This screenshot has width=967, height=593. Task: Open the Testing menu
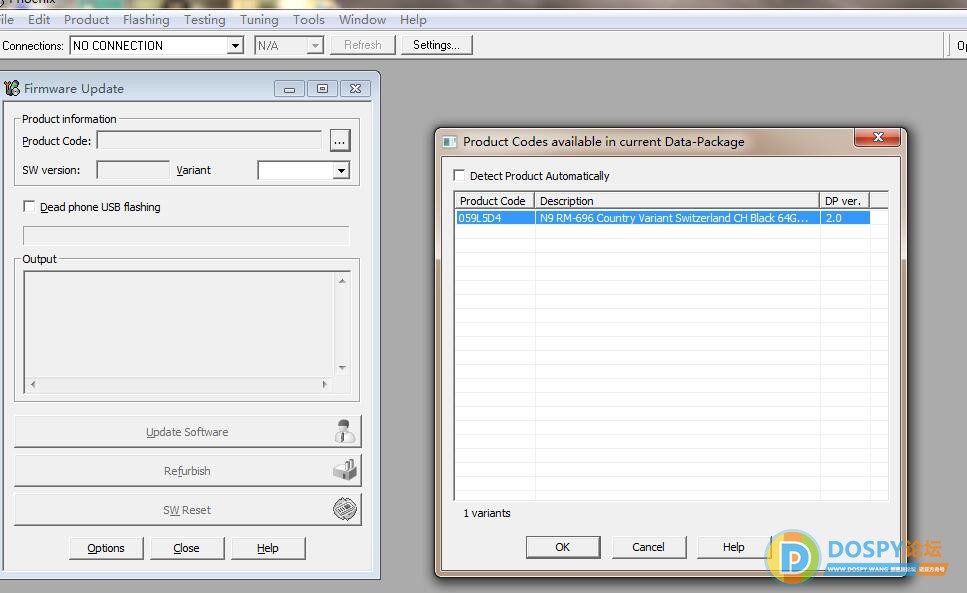pos(205,20)
